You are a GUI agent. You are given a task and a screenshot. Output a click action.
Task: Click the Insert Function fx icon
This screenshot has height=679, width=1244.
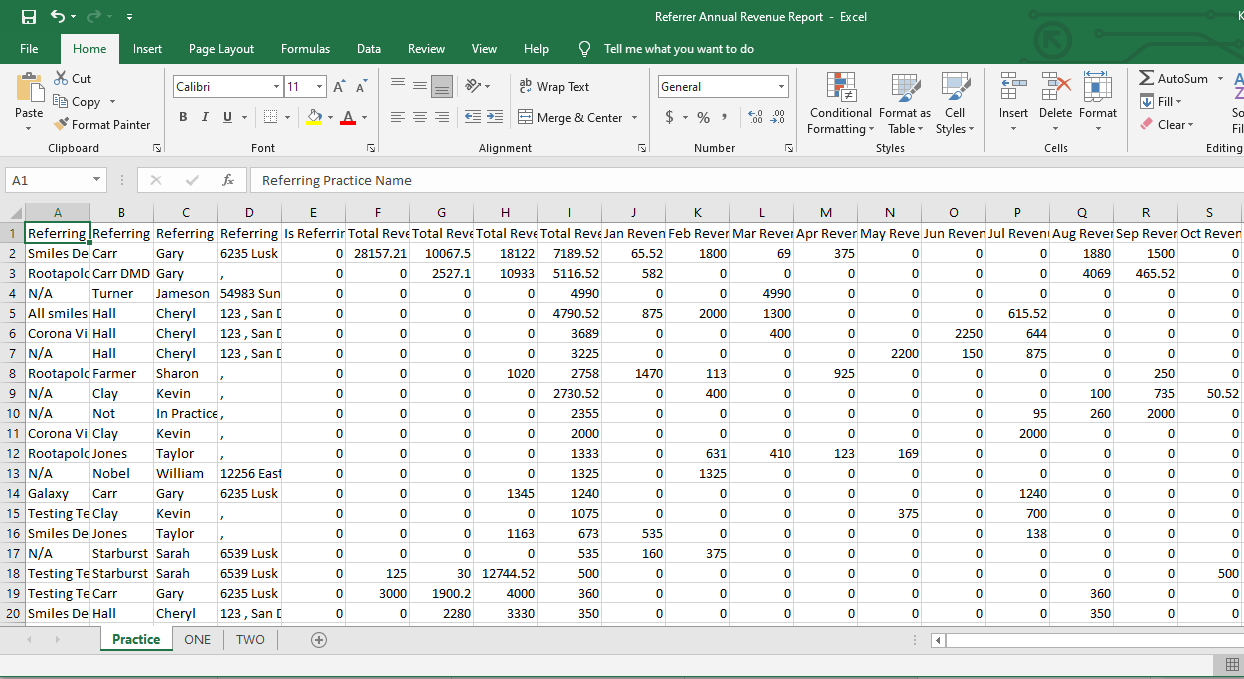228,180
